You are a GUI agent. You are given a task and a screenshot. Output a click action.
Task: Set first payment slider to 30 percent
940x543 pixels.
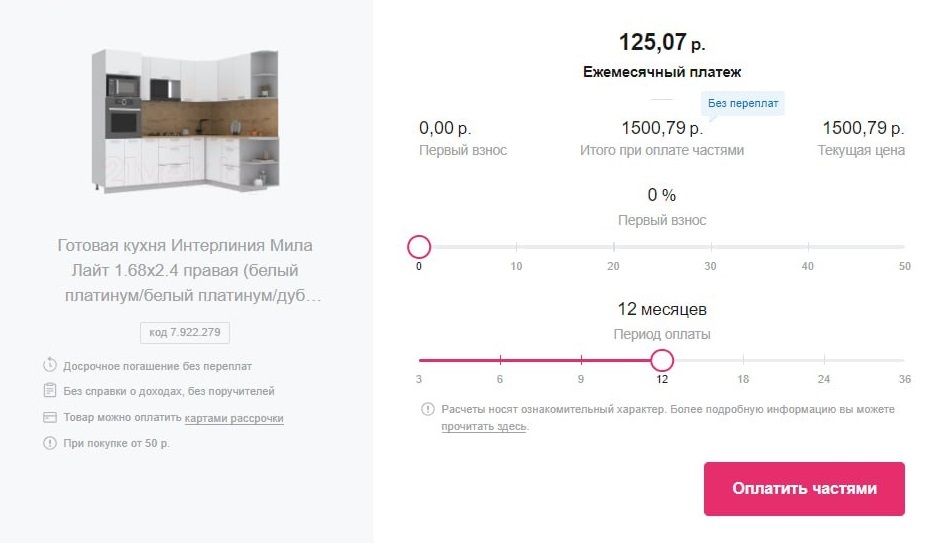click(710, 246)
